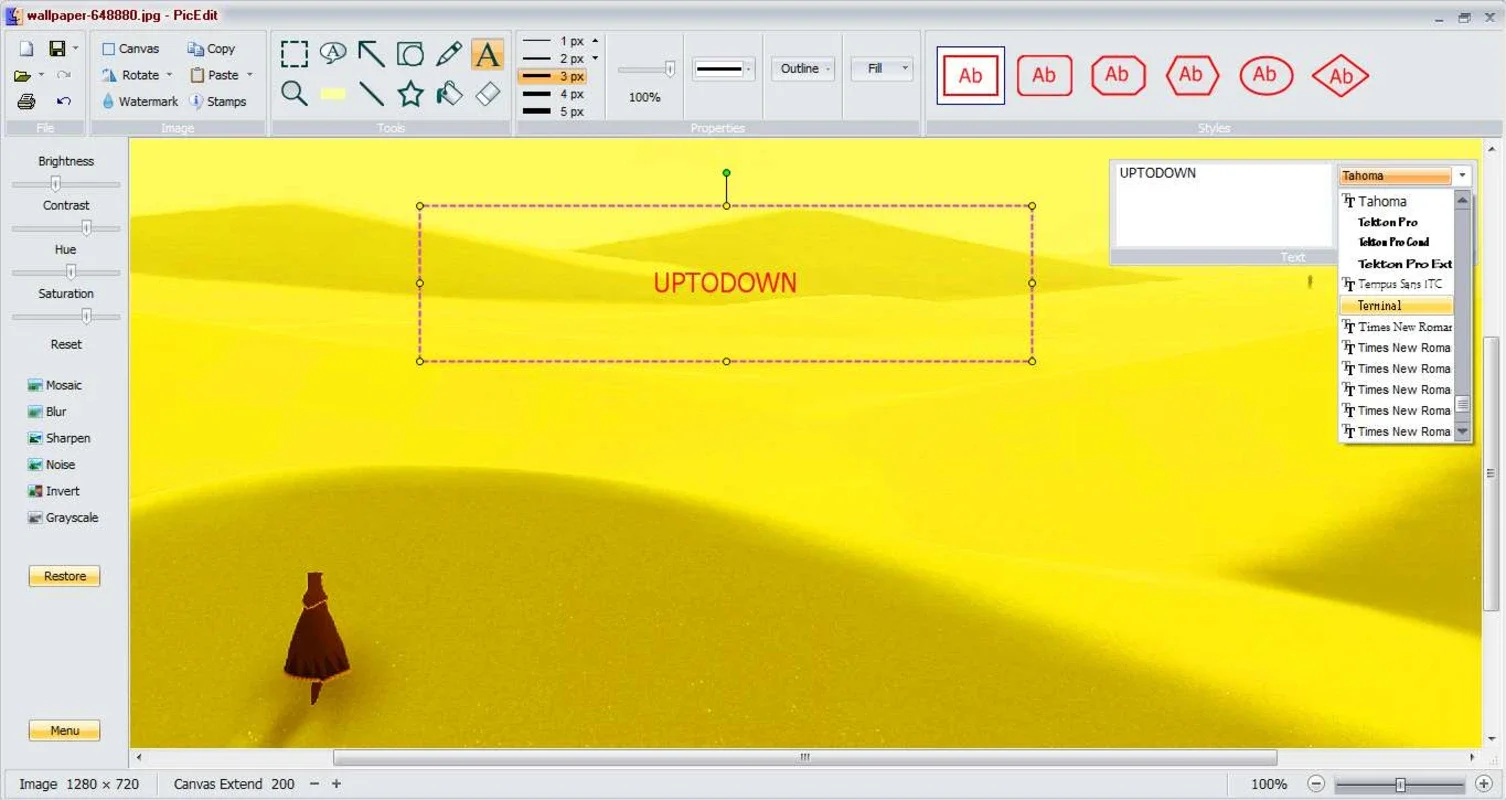
Task: Apply the Invert effect
Action: click(55, 491)
